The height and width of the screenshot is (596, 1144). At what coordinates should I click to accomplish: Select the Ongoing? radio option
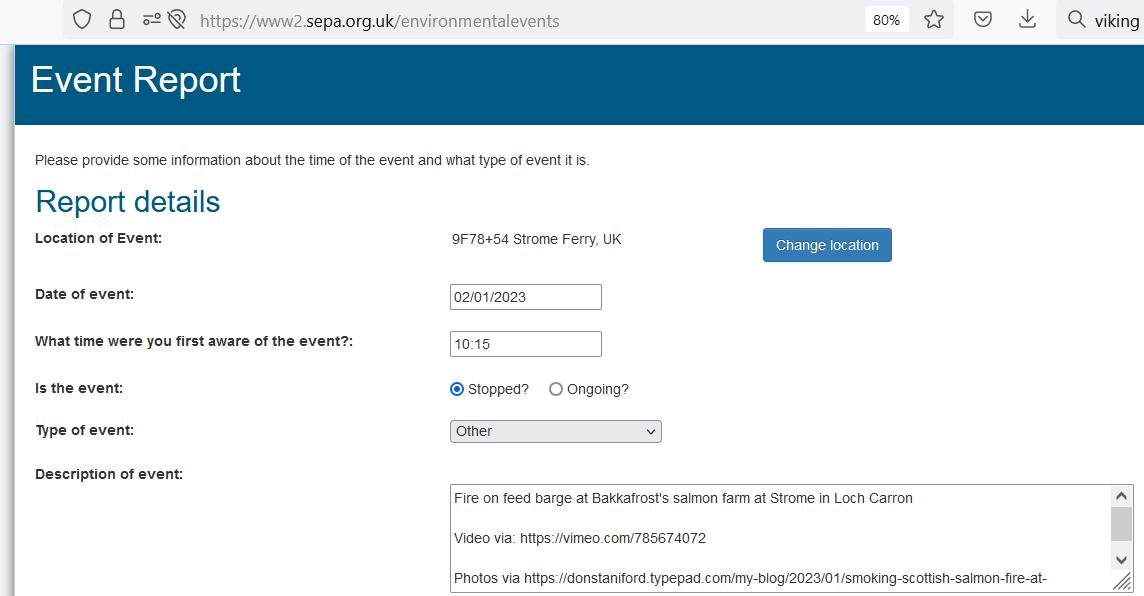pos(556,389)
